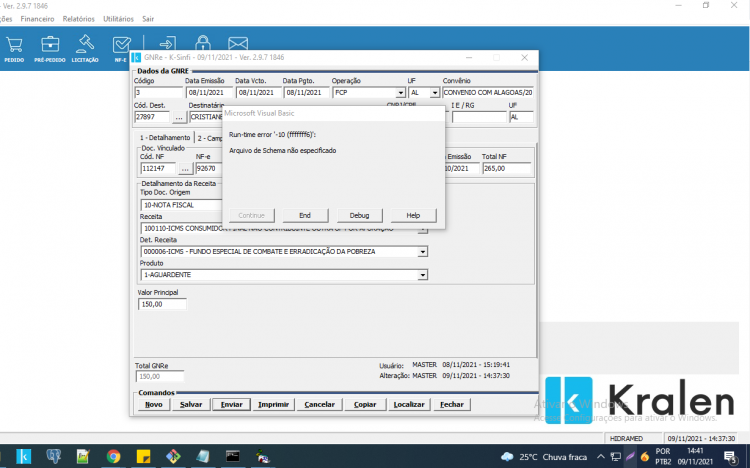Open the NF-E checkmark icon
750x468 pixels.
point(121,49)
